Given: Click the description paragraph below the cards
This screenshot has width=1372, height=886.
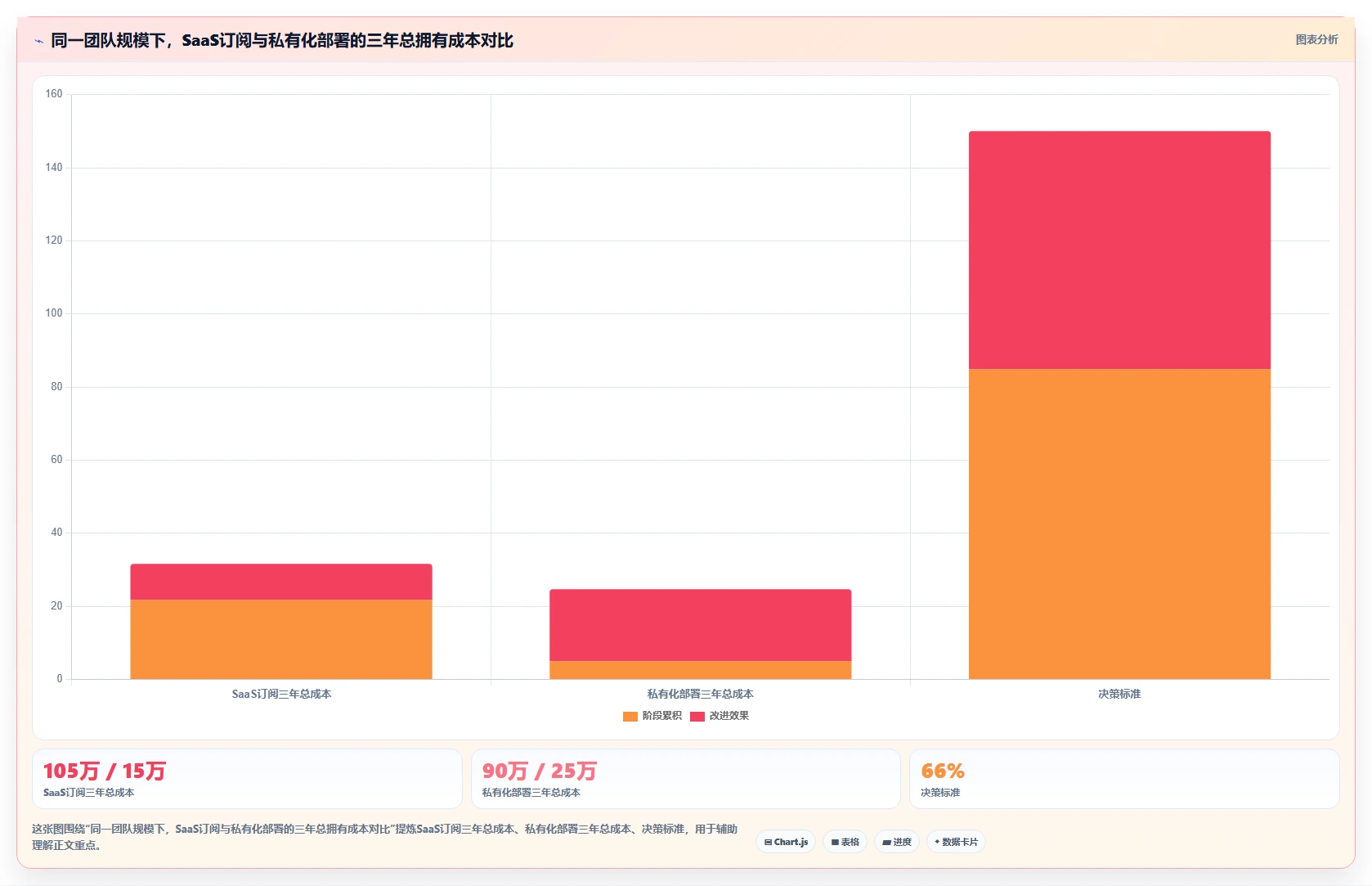Looking at the screenshot, I should (385, 837).
